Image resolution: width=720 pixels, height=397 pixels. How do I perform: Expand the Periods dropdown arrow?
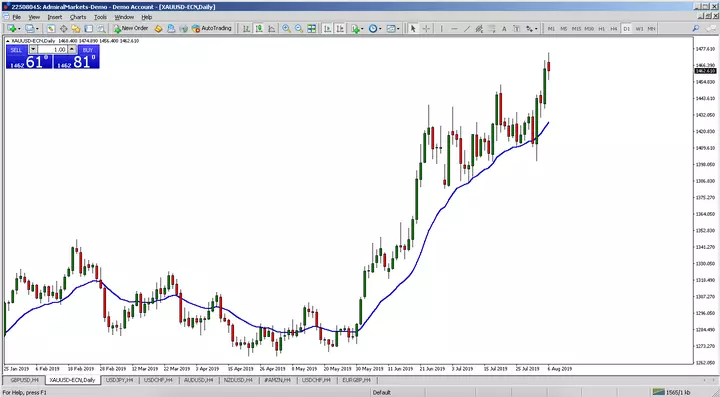click(380, 28)
